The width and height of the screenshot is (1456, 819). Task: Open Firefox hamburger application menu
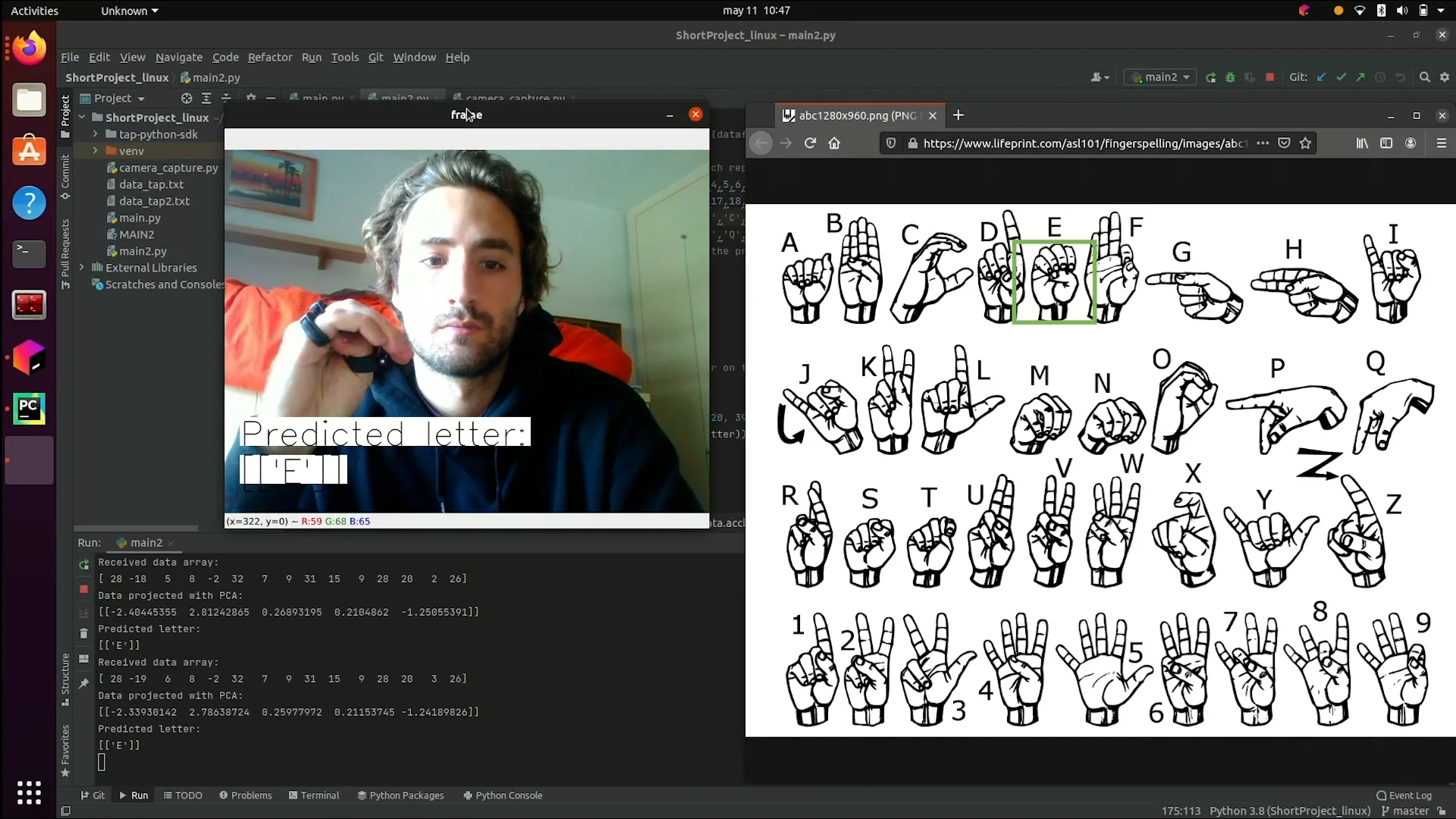click(1442, 143)
